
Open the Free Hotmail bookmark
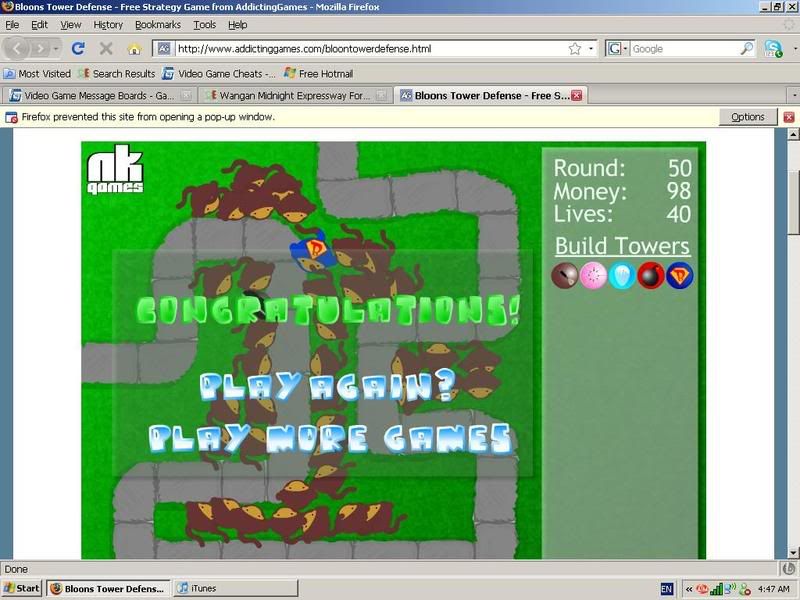[318, 74]
